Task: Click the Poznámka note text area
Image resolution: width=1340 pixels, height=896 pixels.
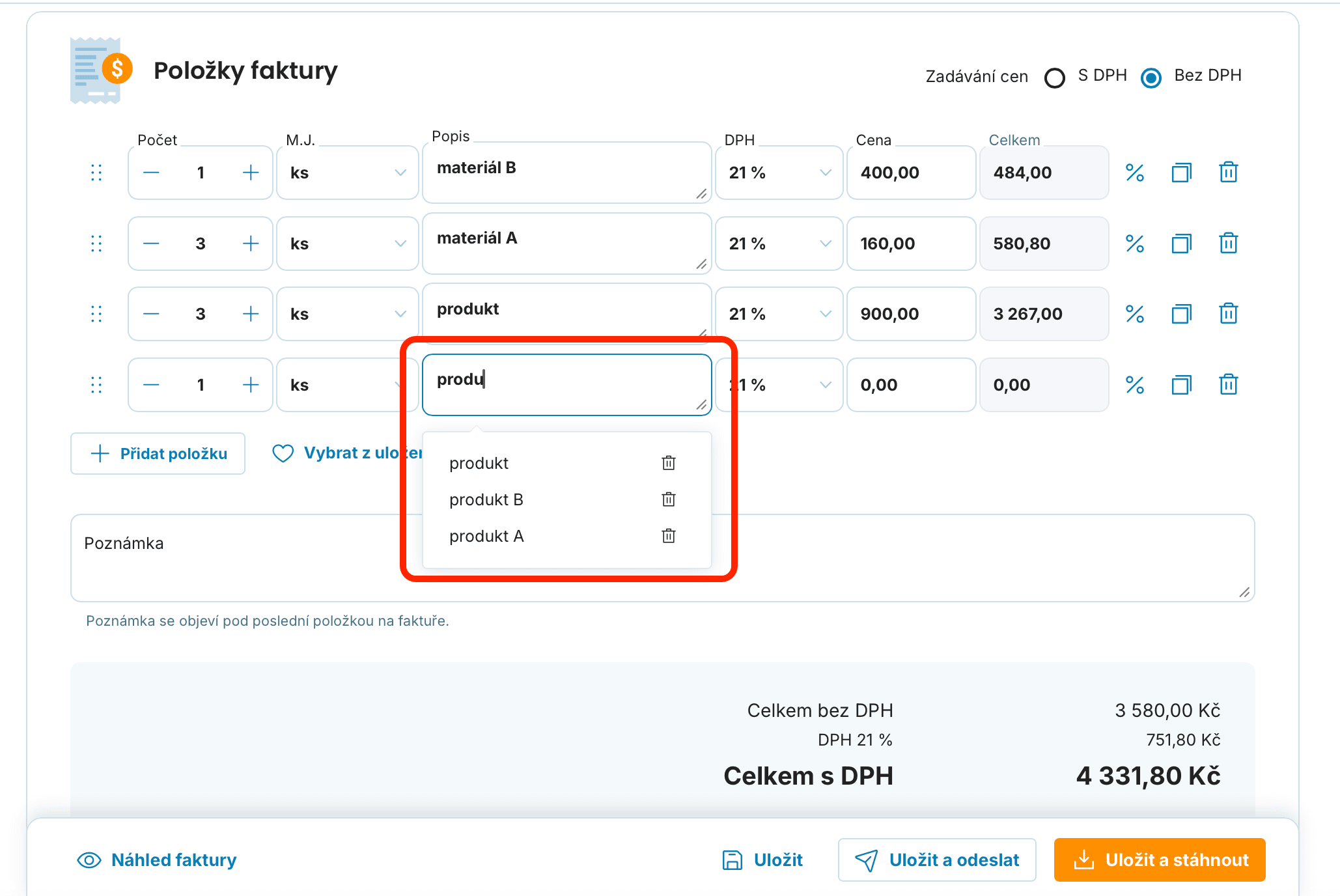Action: 663,558
